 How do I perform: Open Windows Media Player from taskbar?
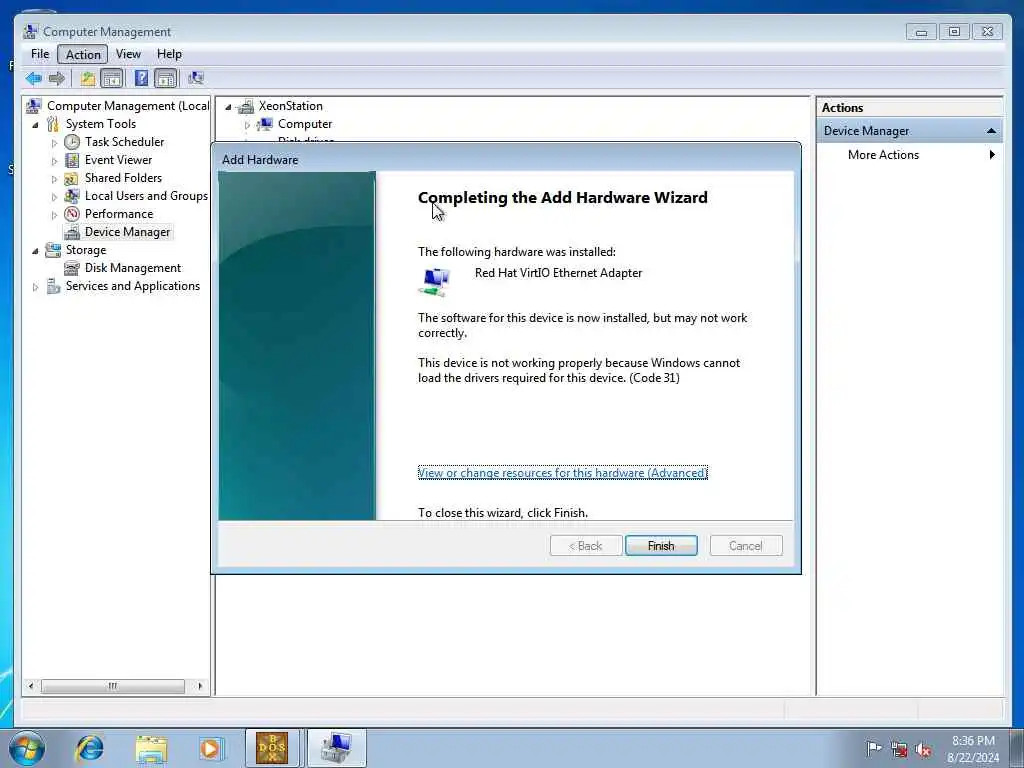click(x=211, y=748)
